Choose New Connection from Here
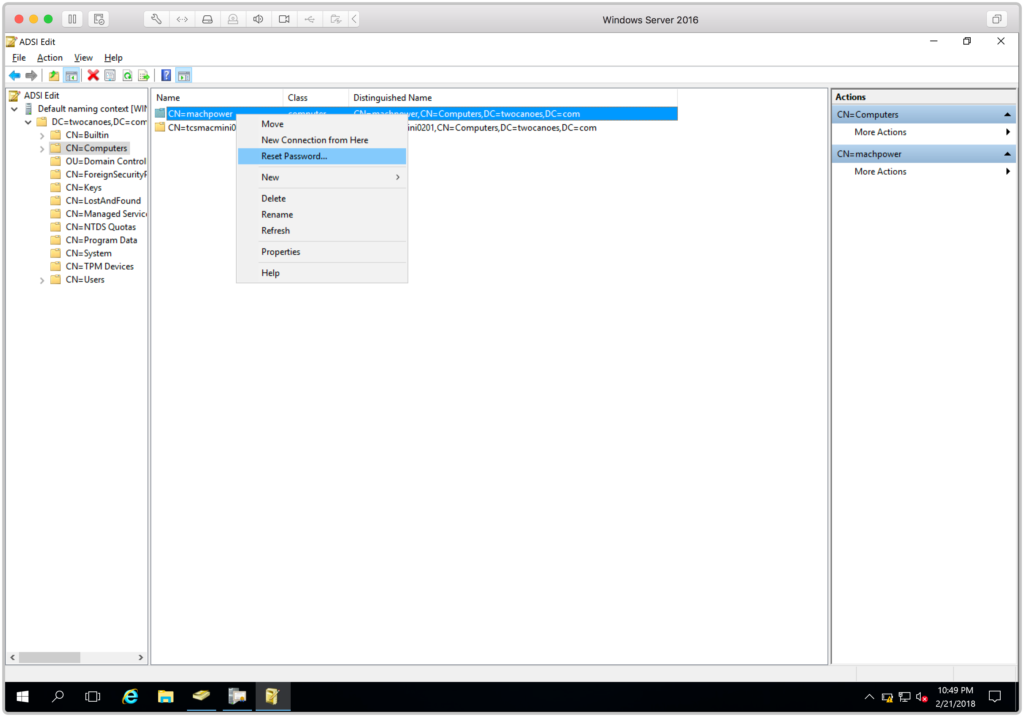Screen dimensions: 1024x717 (322, 140)
